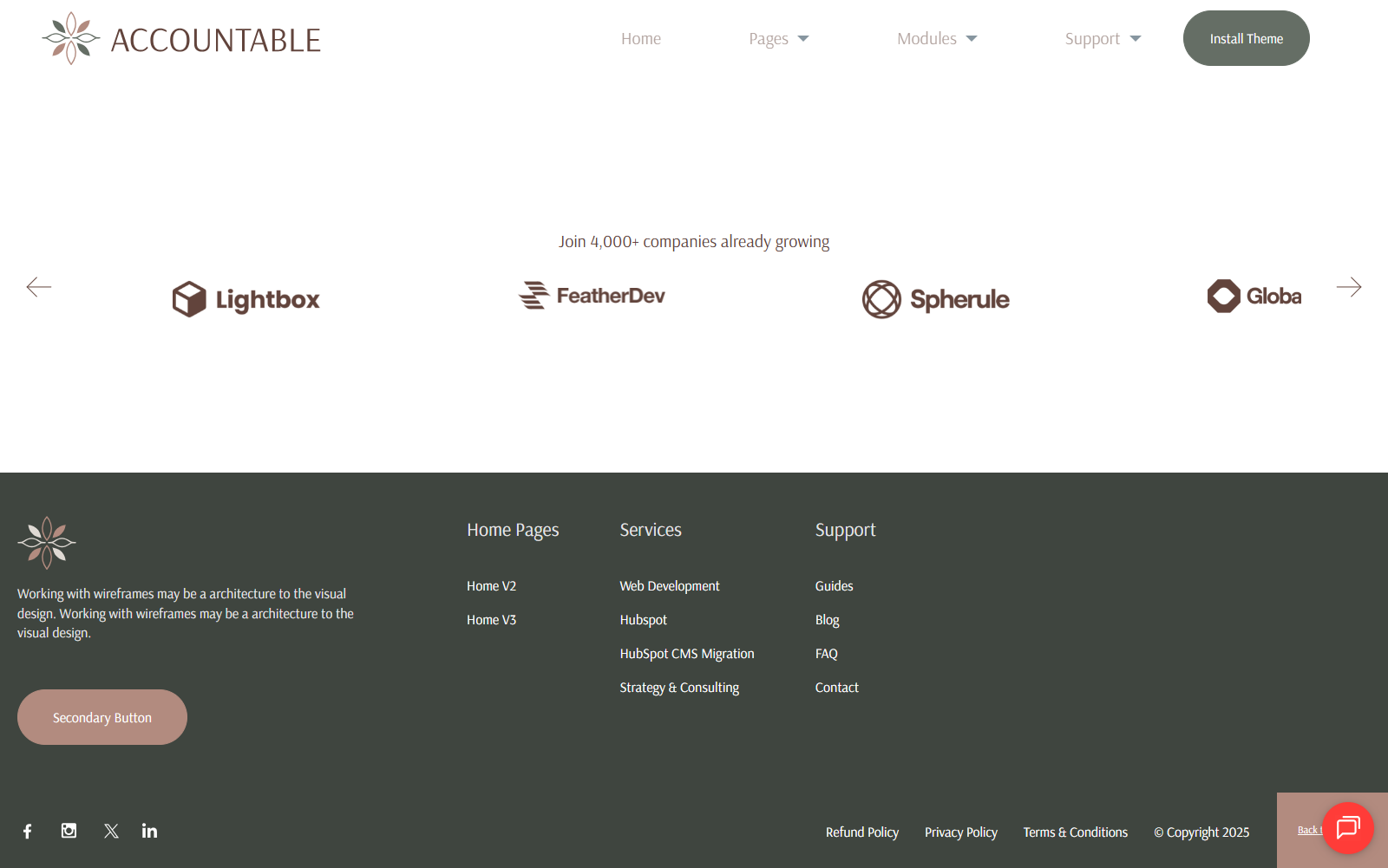Advance carousel with right arrow
The width and height of the screenshot is (1388, 868).
coord(1348,287)
